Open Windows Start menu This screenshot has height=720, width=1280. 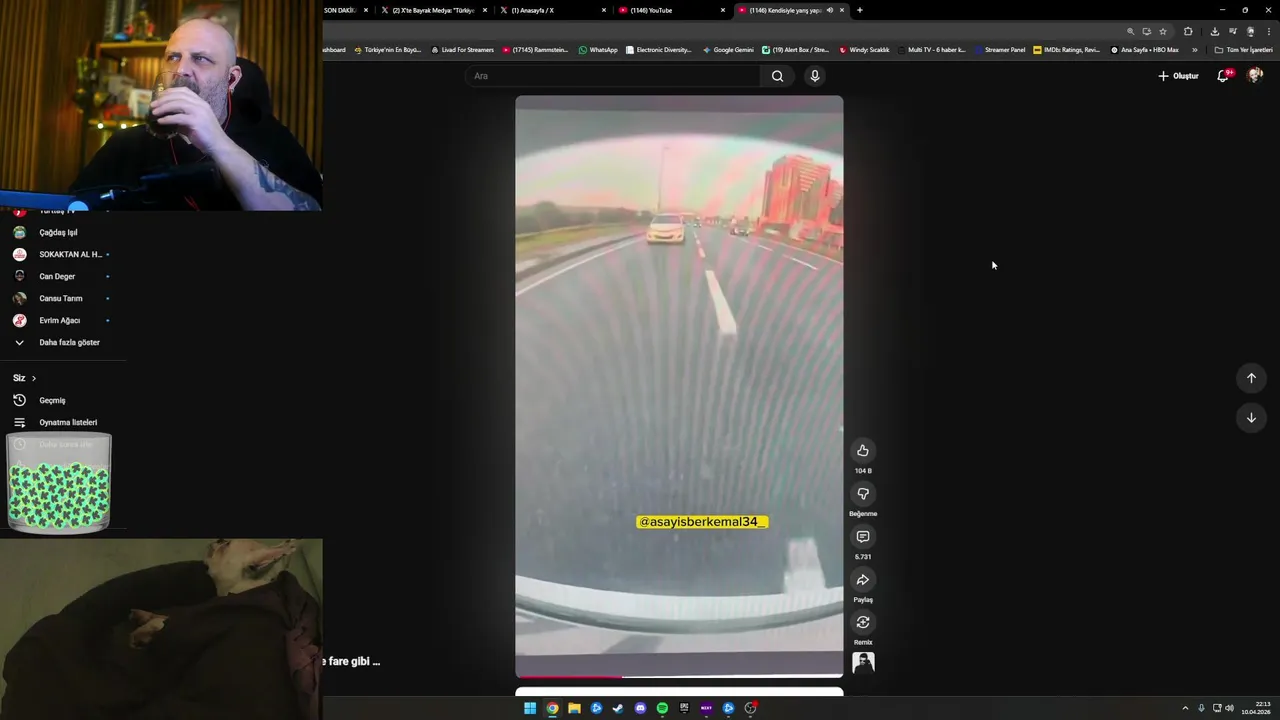530,708
